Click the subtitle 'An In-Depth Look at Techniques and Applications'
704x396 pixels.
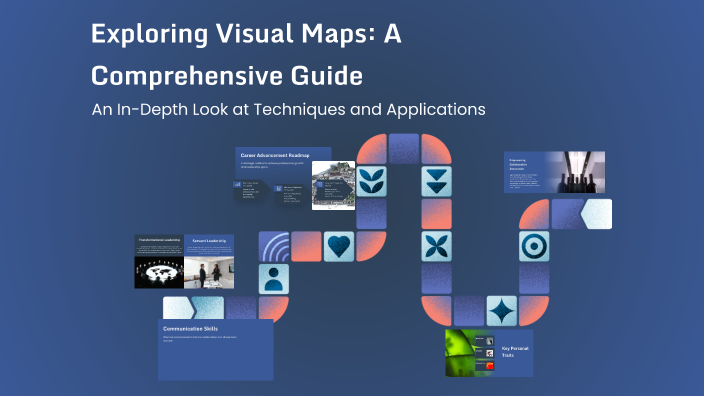tap(289, 110)
